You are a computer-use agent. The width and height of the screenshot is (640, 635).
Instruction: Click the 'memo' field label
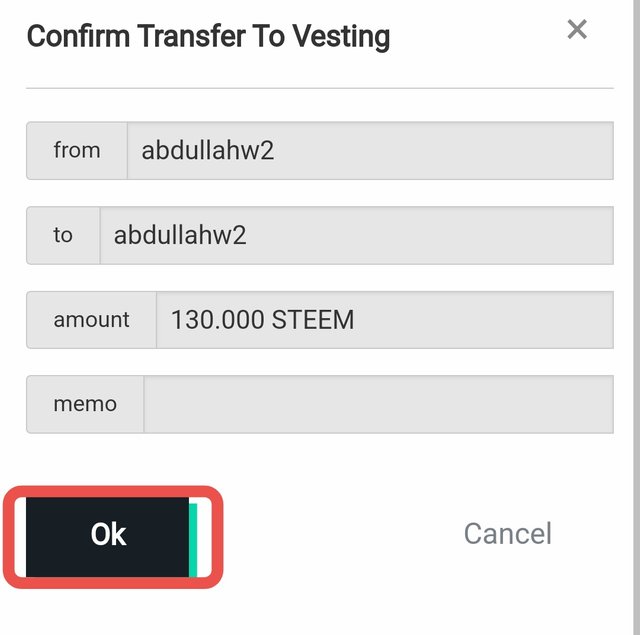pos(85,404)
